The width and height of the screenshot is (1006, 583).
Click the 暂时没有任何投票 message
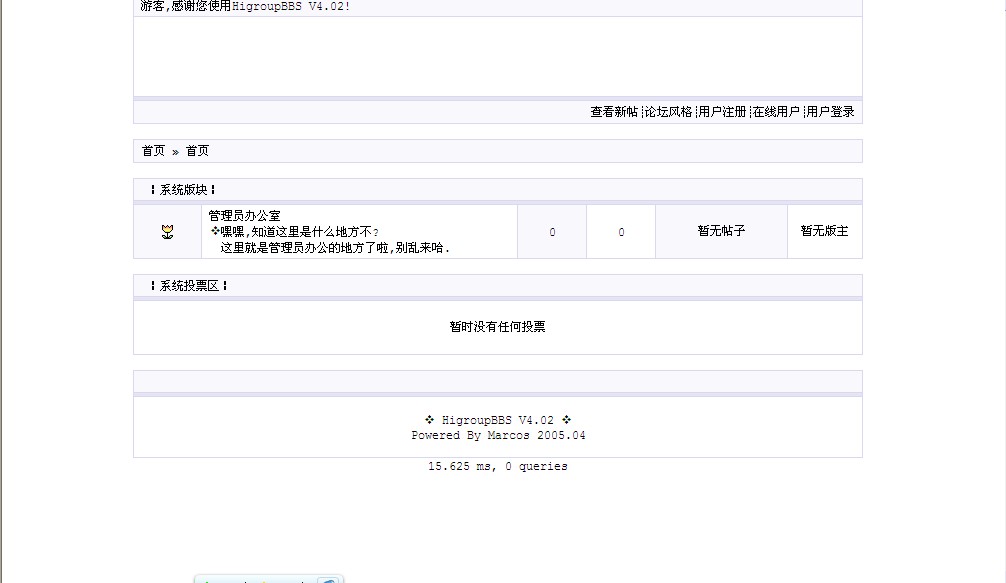click(x=497, y=326)
